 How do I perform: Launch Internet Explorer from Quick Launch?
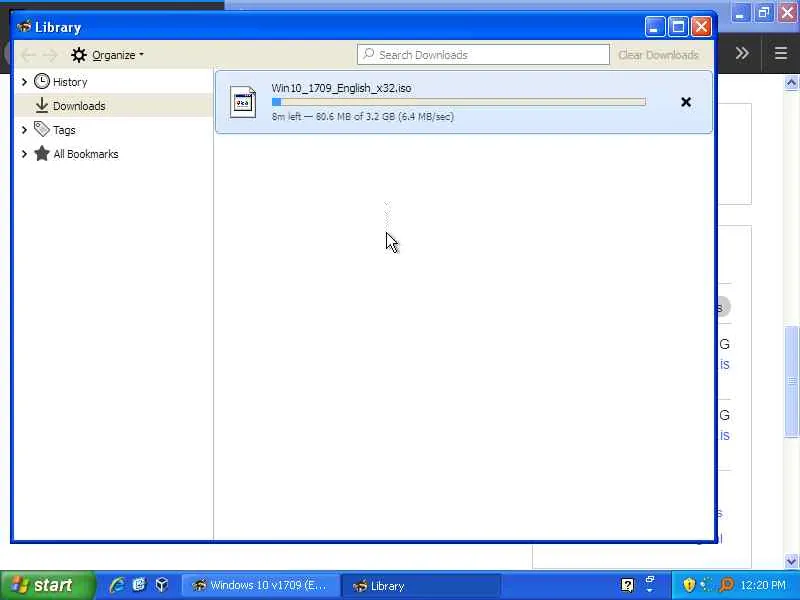click(117, 585)
